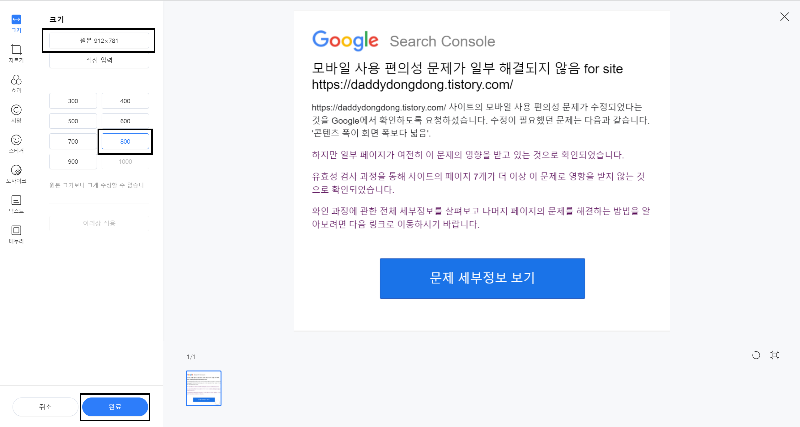Click the white cancel button at the bottom

tap(45, 407)
